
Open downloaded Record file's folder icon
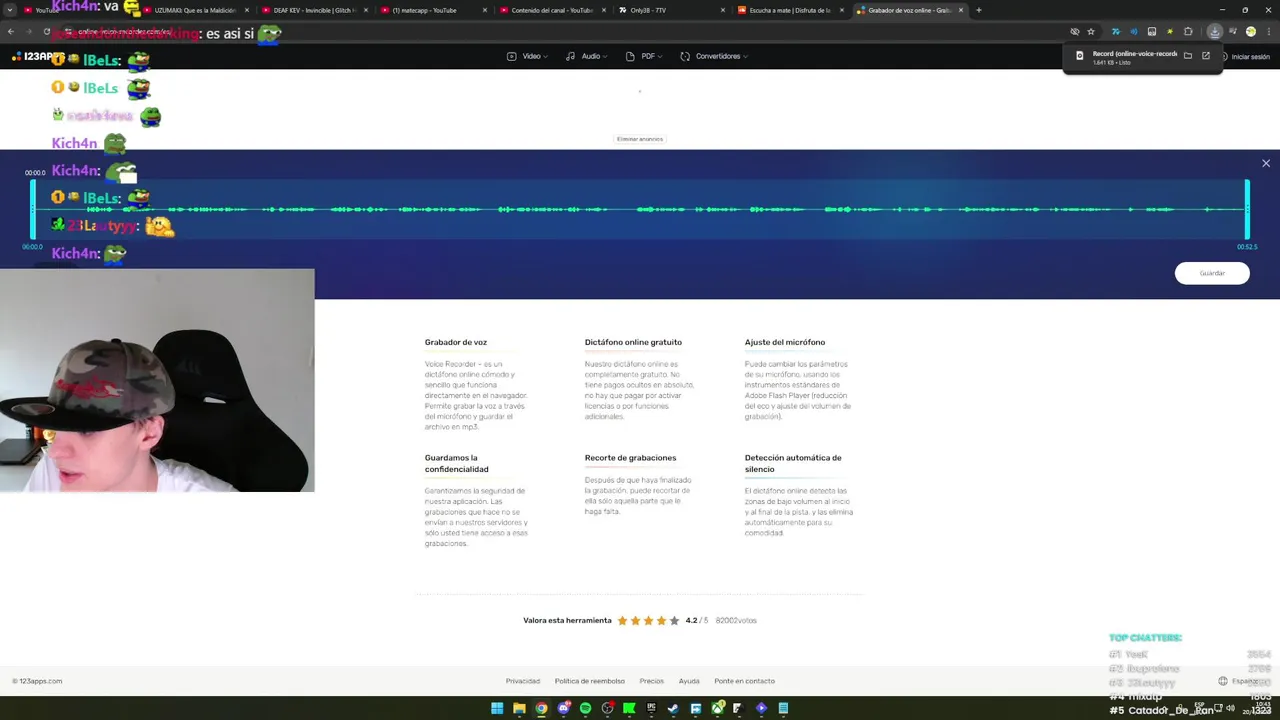click(x=1188, y=56)
